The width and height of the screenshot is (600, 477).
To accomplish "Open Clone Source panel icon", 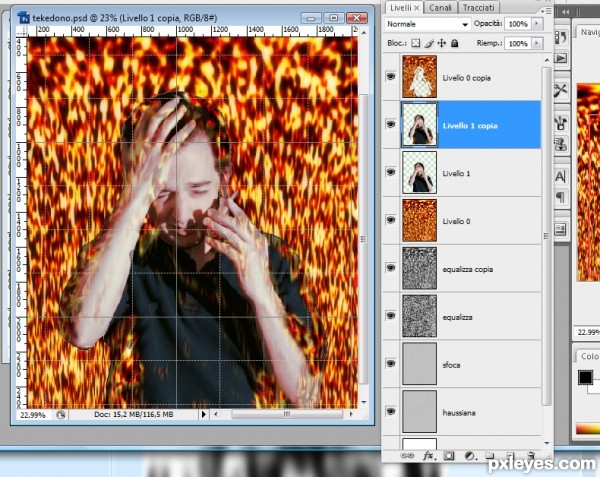I will [x=561, y=145].
